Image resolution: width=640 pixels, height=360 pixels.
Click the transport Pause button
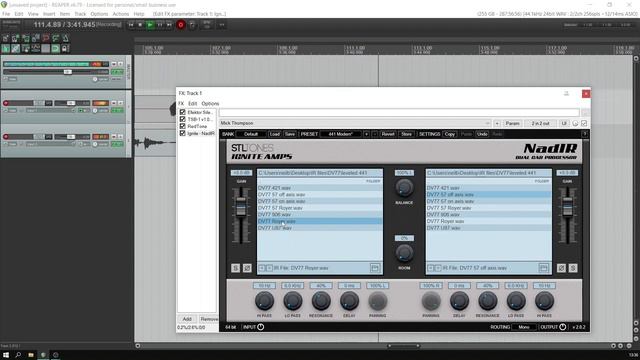coord(160,25)
